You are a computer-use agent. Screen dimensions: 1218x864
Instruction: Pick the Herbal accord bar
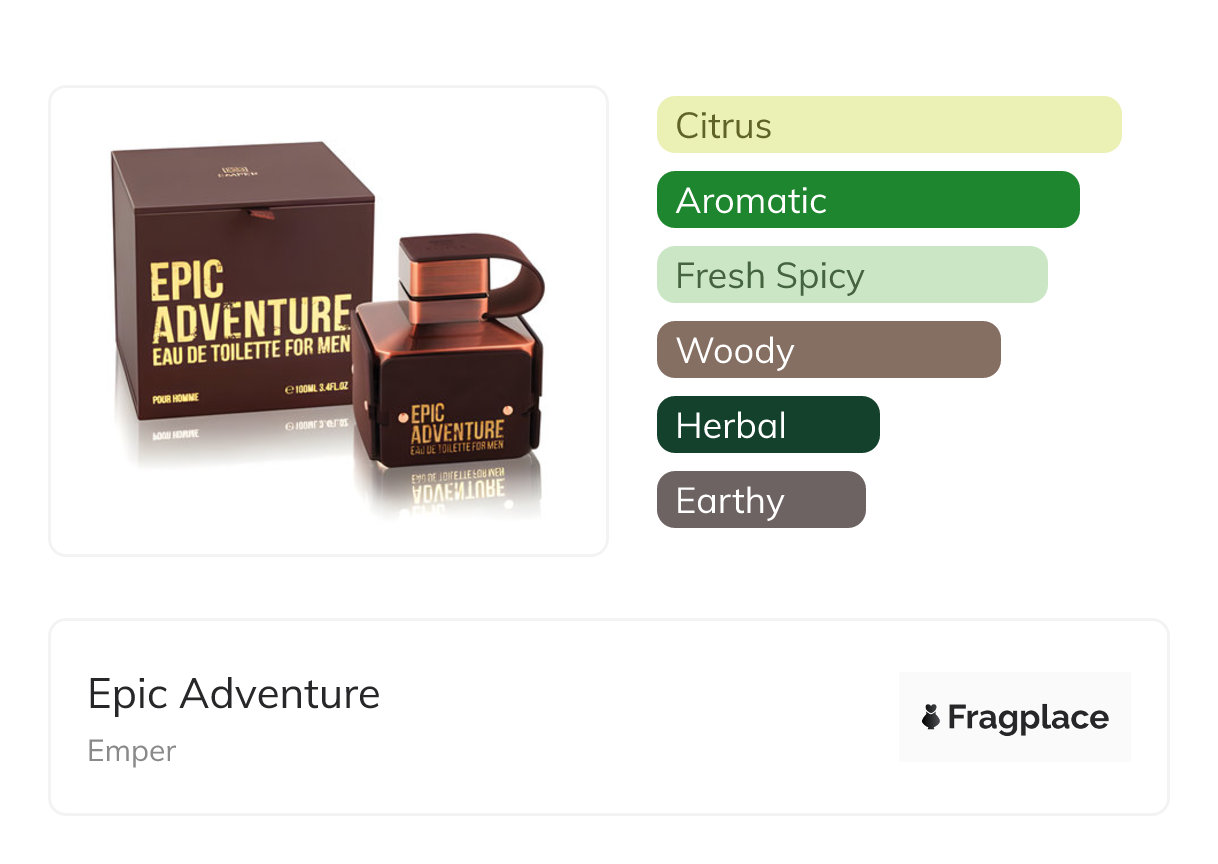coord(768,425)
